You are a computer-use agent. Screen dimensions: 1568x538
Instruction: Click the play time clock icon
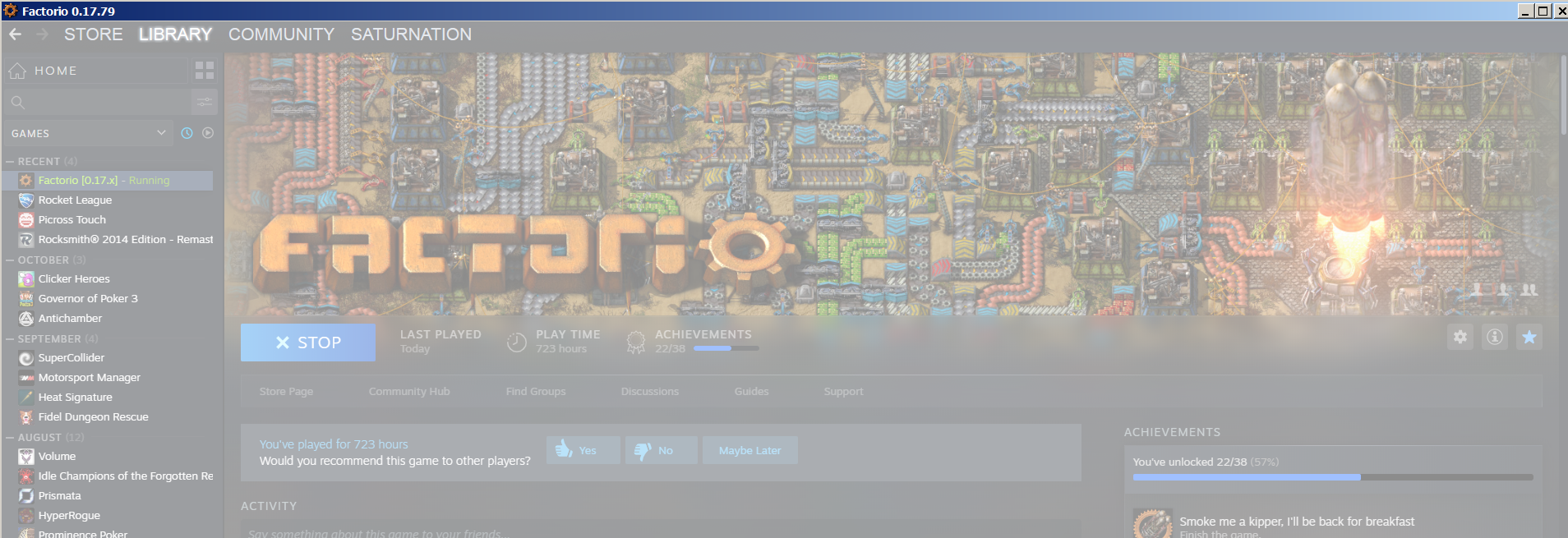(516, 343)
